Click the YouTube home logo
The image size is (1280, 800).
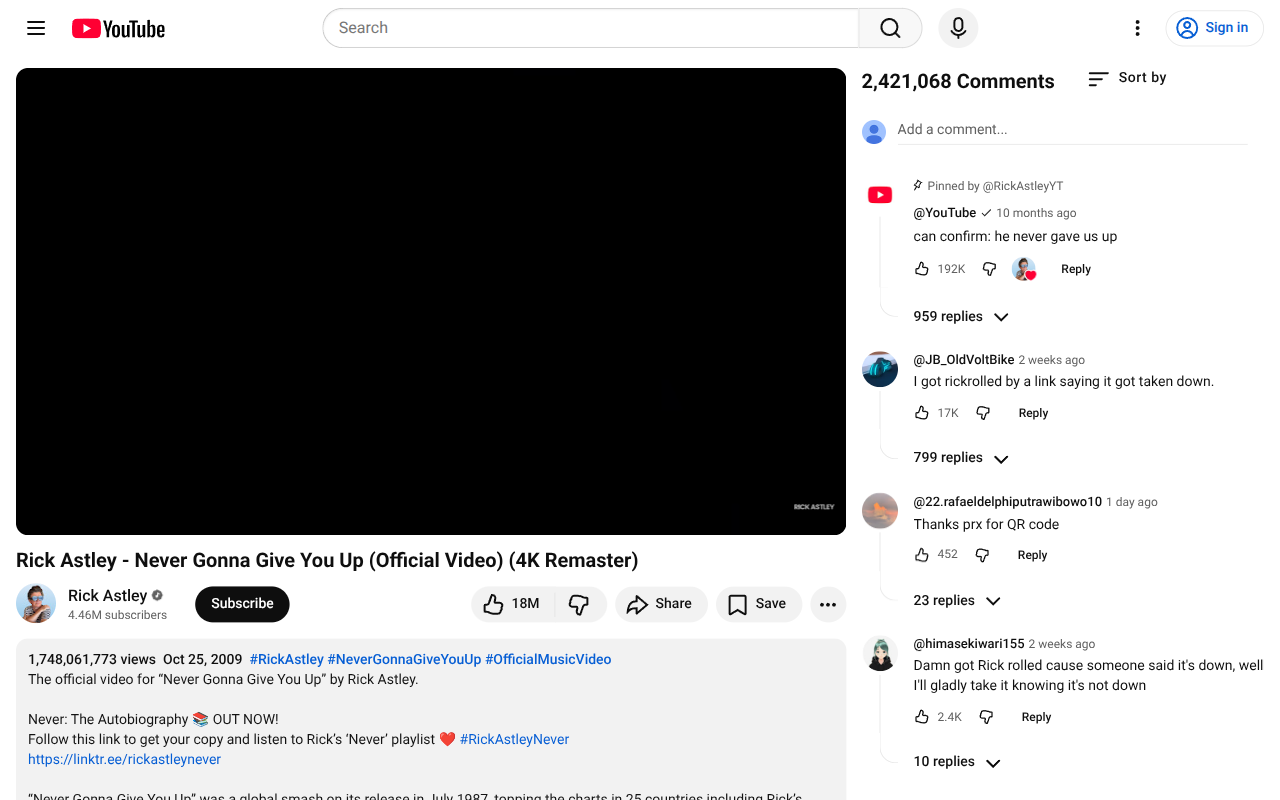117,28
